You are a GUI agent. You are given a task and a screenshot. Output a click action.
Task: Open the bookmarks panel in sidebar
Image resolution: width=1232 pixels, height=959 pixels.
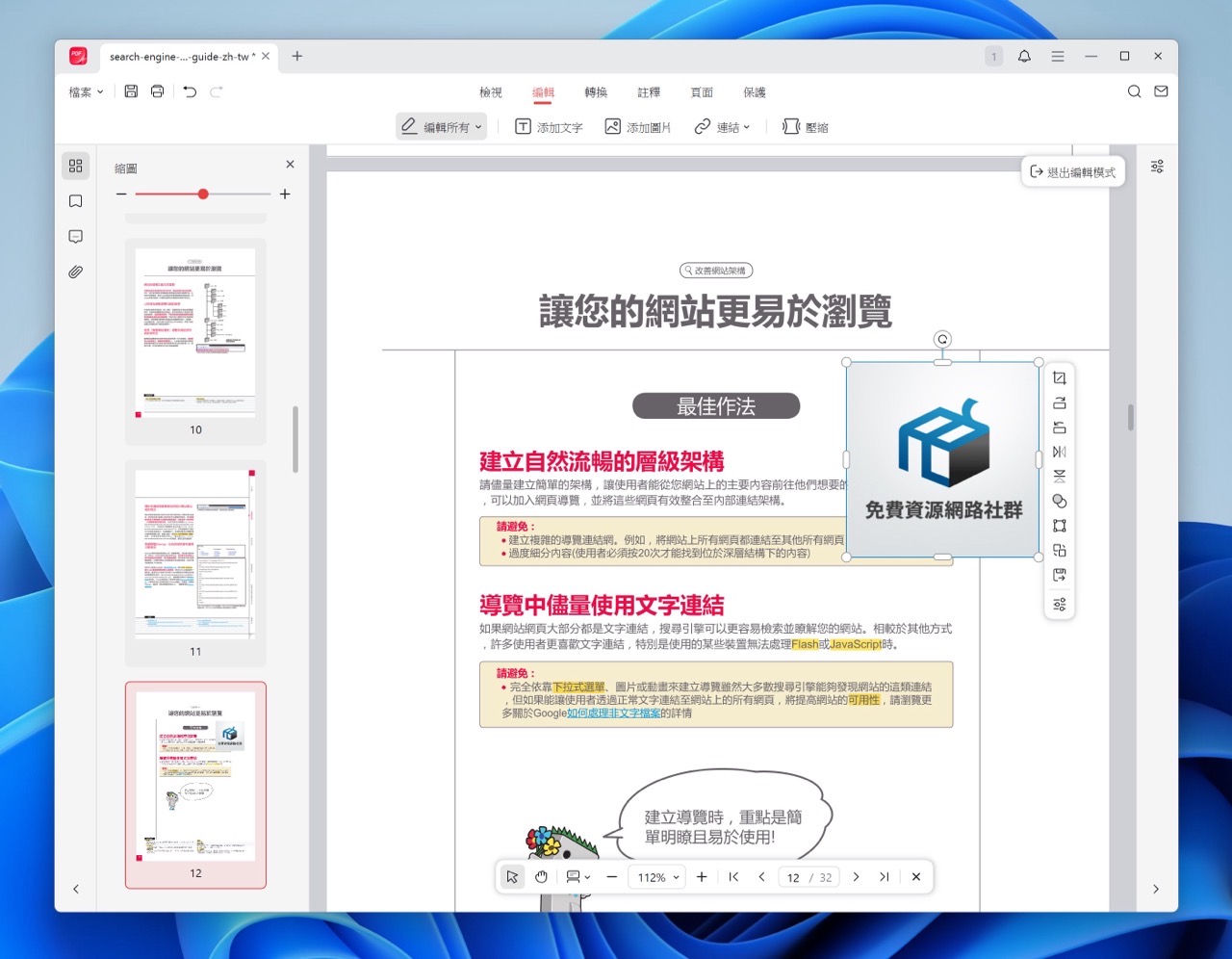click(76, 201)
